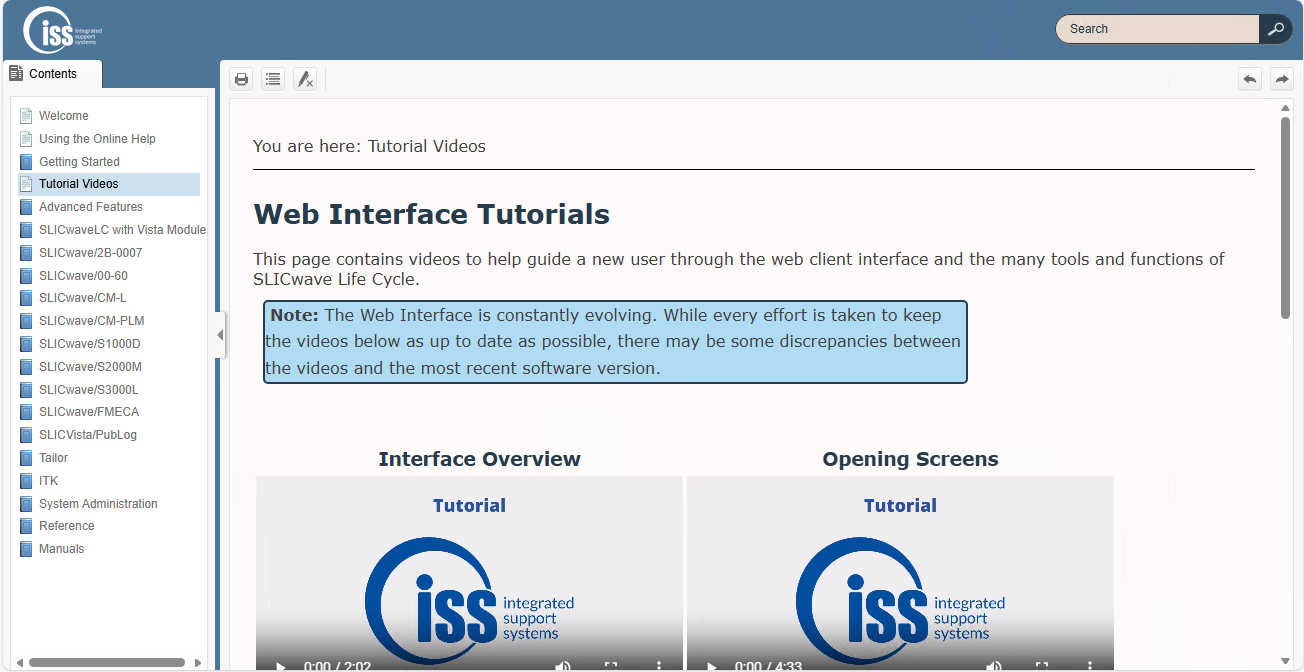Click inside the Search input field
The width and height of the screenshot is (1304, 672).
click(x=1150, y=29)
